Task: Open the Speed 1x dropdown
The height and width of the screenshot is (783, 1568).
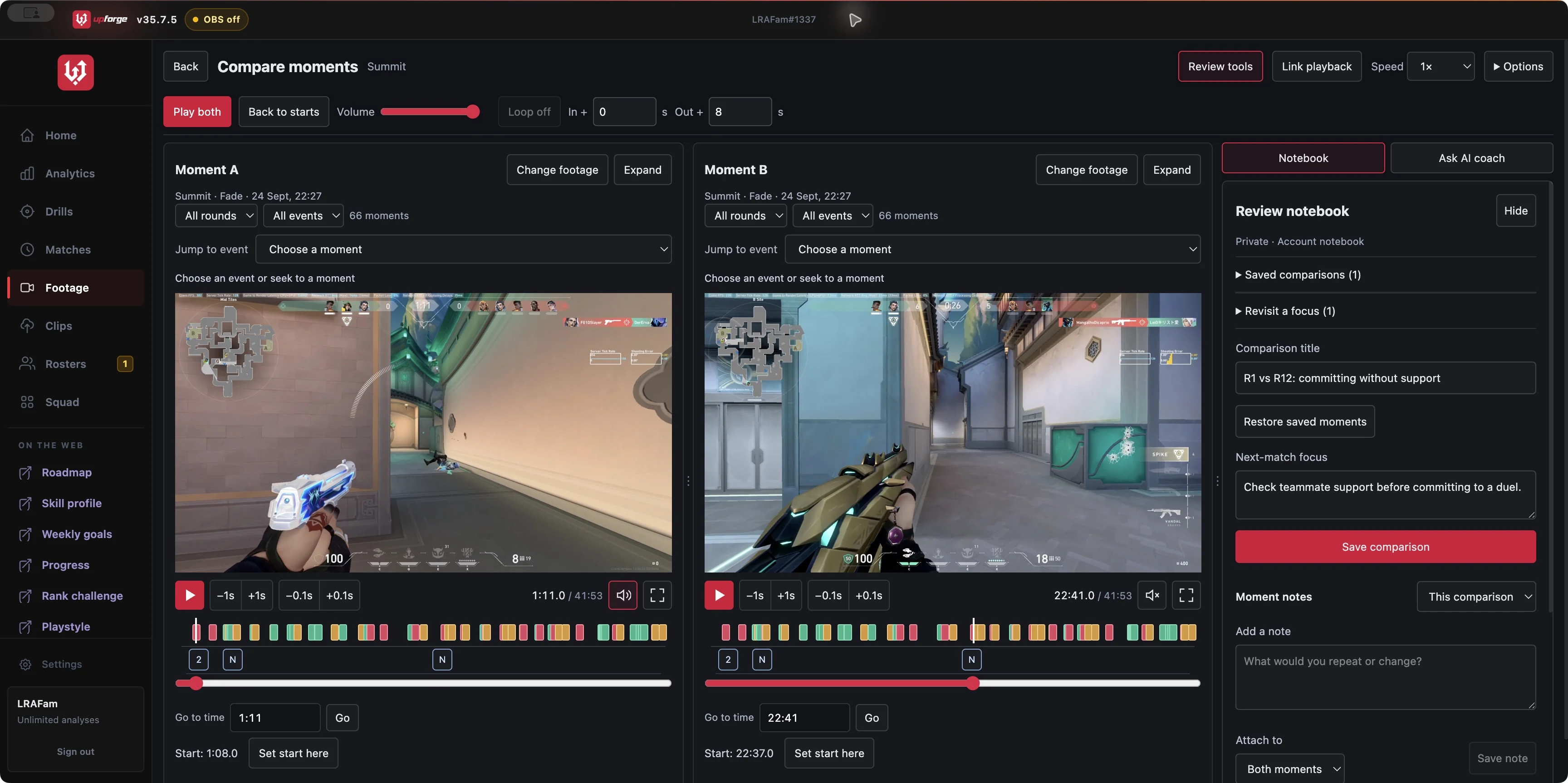Action: point(1441,66)
